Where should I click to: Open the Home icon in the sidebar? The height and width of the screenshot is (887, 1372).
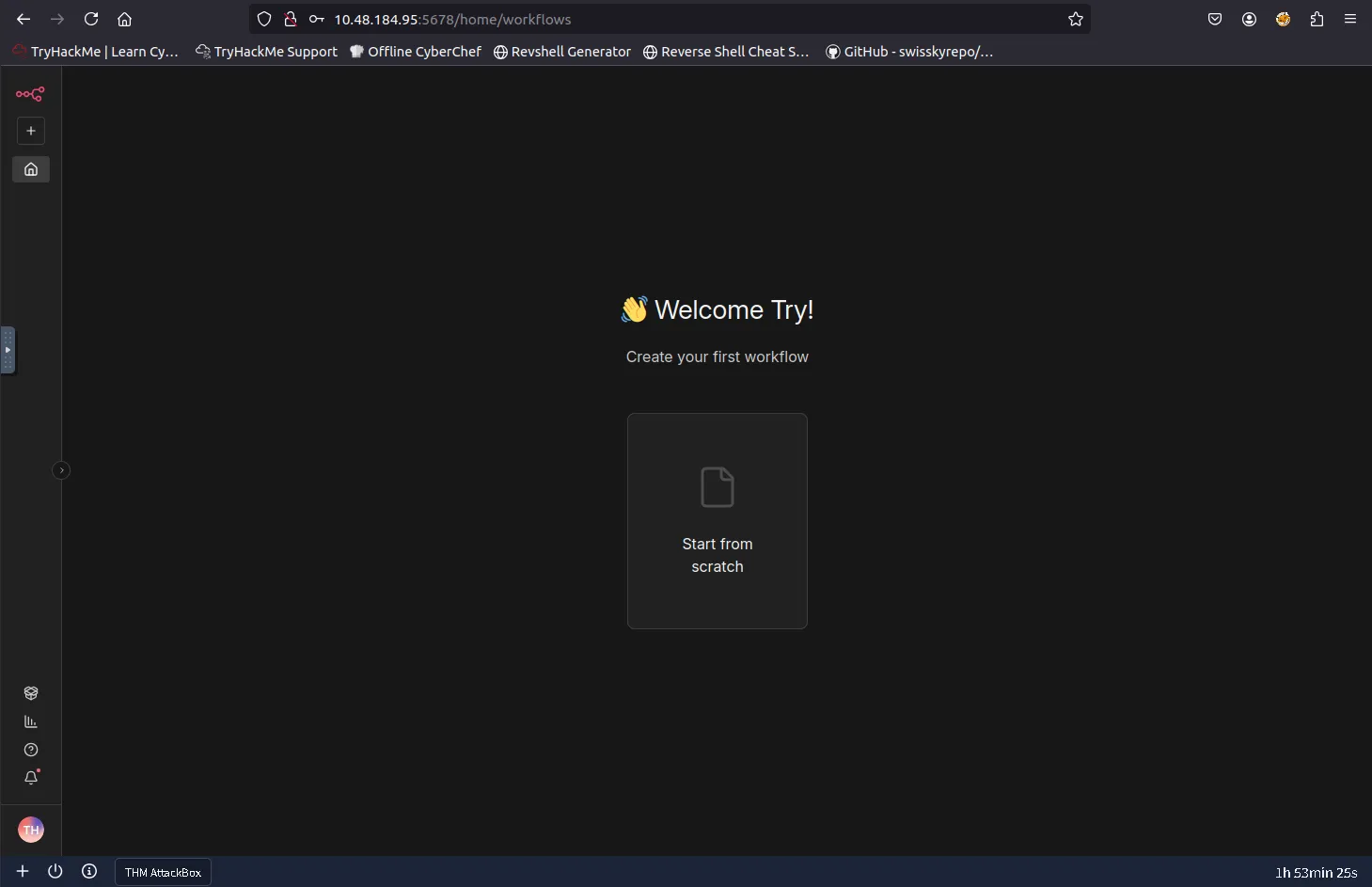click(x=31, y=169)
